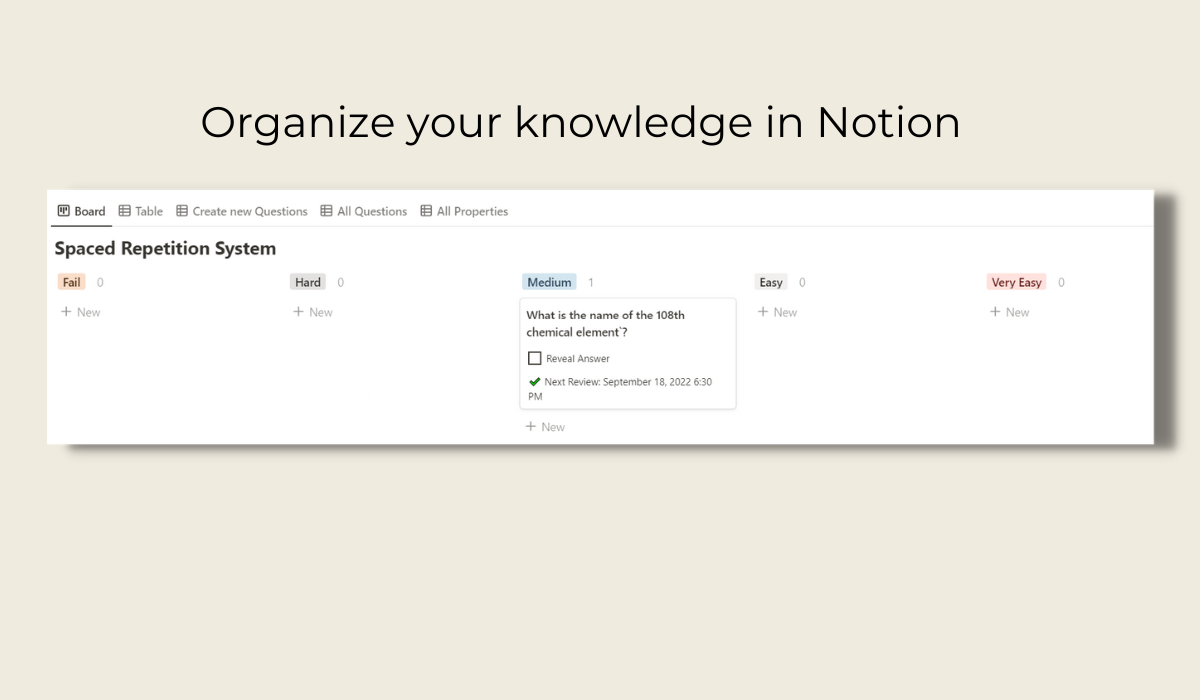Click the Spaced Repetition System title
This screenshot has width=1200, height=700.
[x=165, y=248]
